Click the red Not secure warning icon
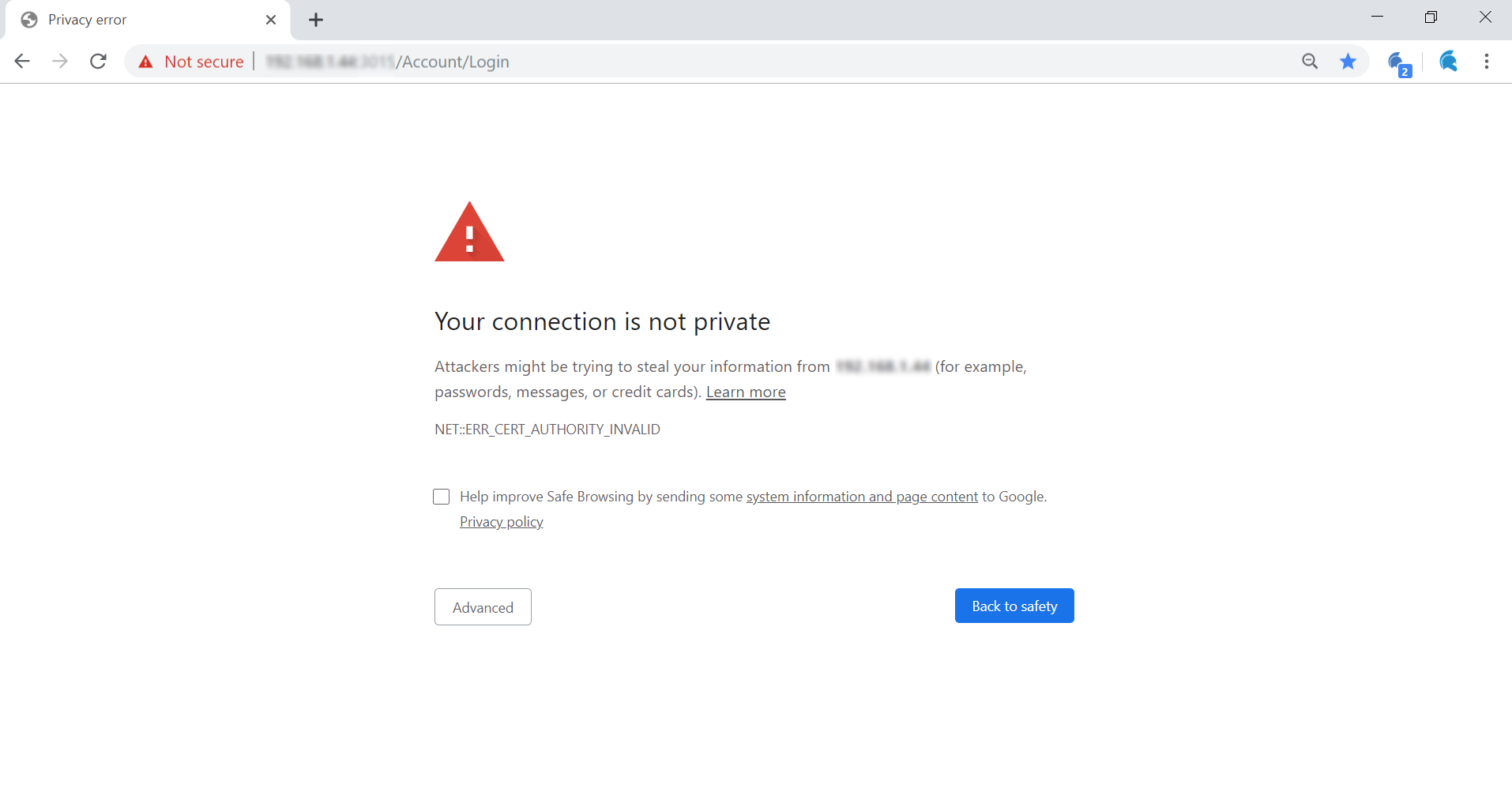This screenshot has height=803, width=1512. pos(145,62)
